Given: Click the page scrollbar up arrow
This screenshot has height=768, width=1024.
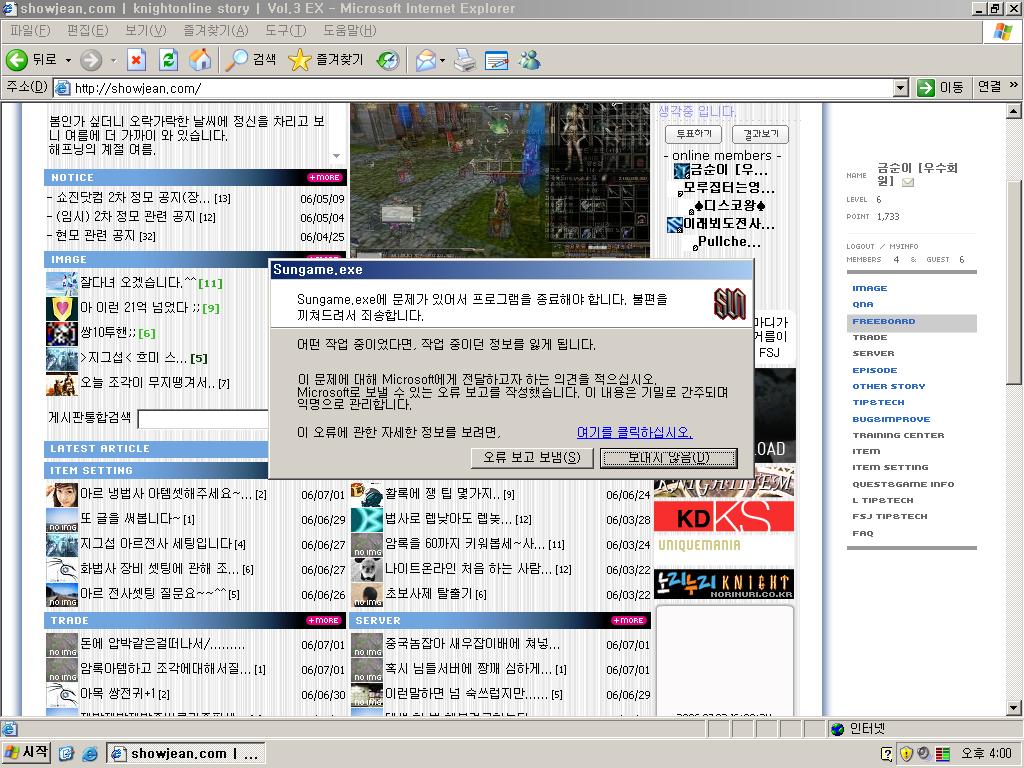Looking at the screenshot, I should [1014, 111].
